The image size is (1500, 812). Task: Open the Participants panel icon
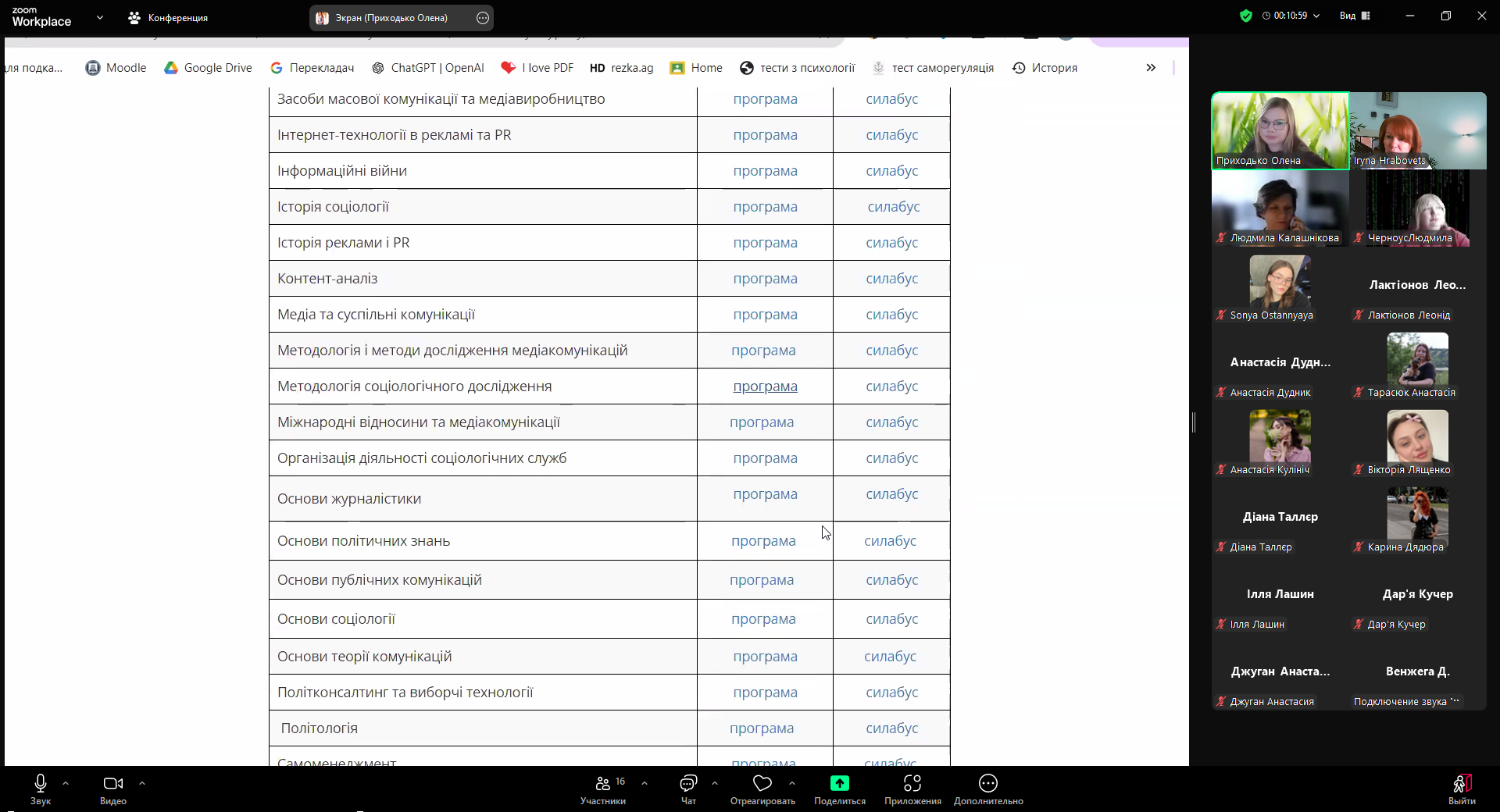[x=602, y=784]
